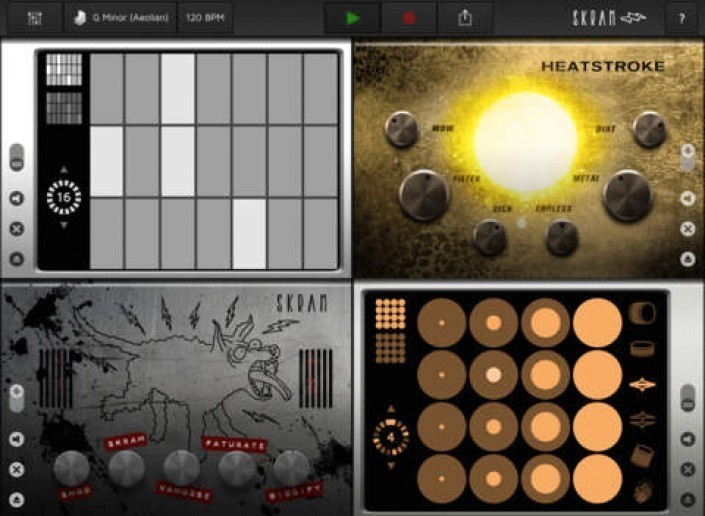Toggle first-column lit cell in sequencer middle row
Screen dimensions: 705x516
(x=107, y=161)
